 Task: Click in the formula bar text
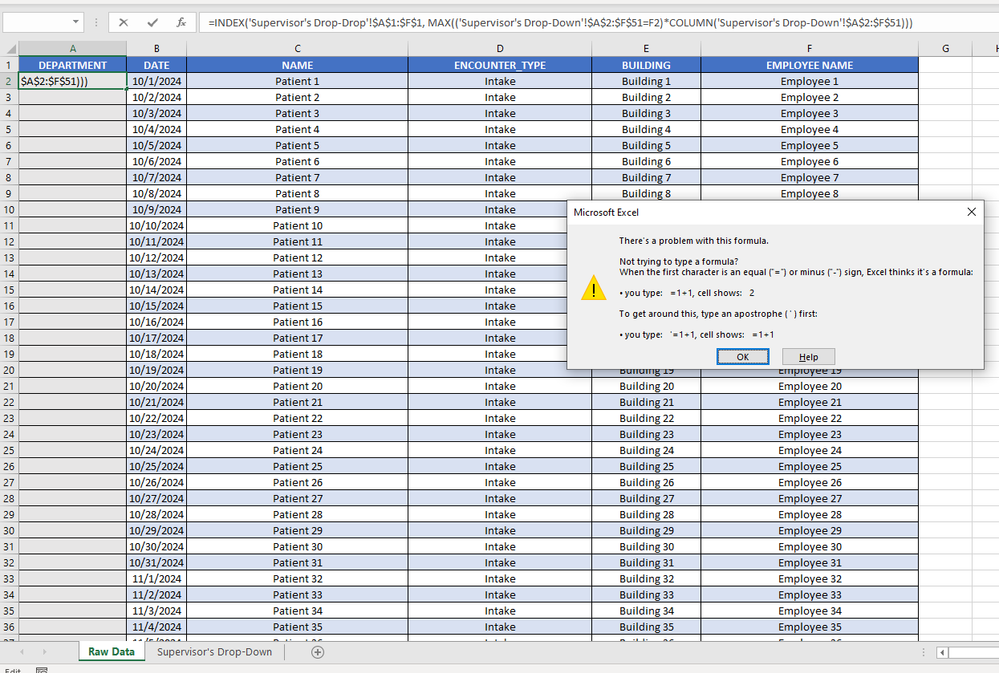pos(560,23)
